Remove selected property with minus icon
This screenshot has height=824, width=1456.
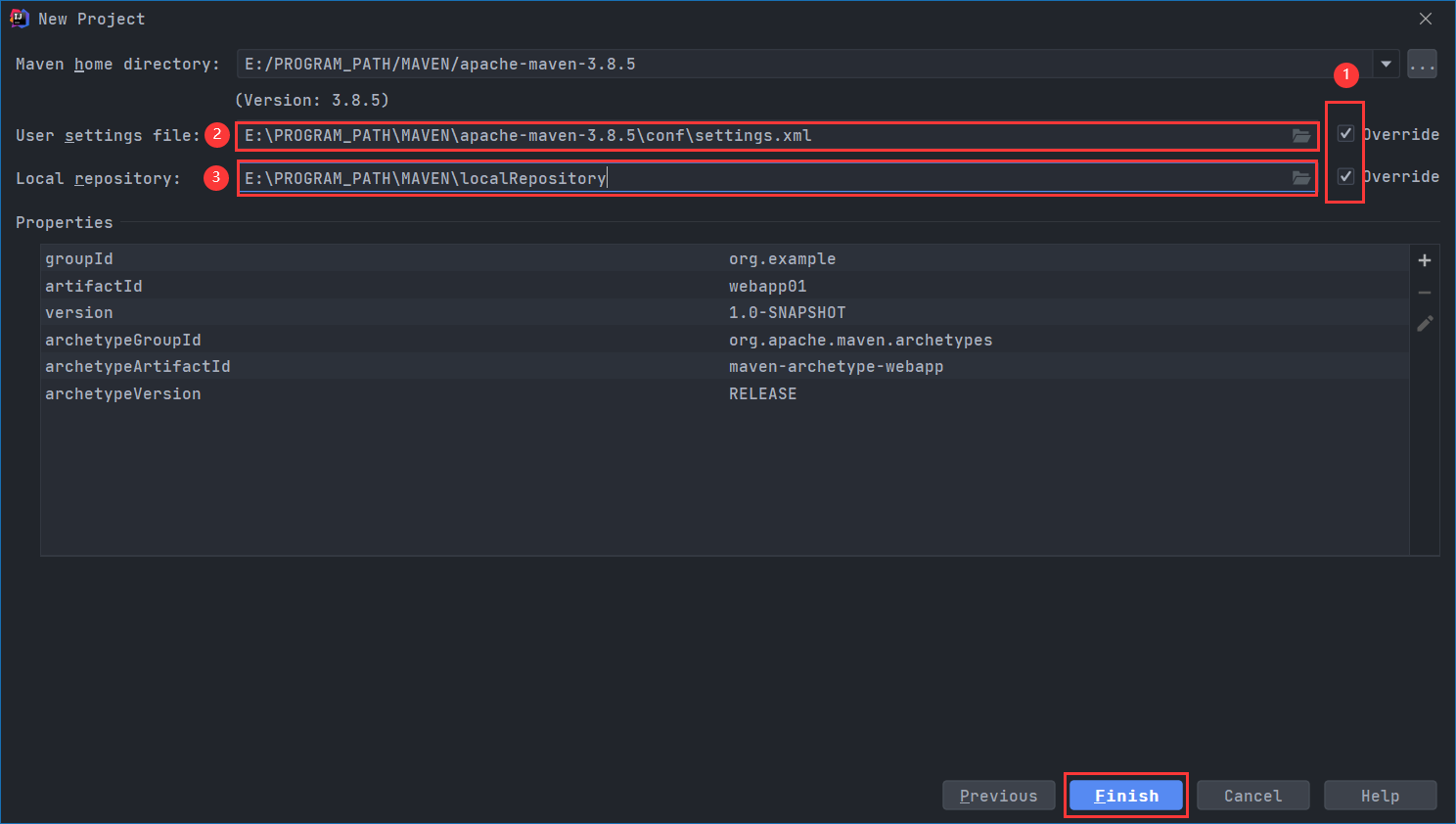[1425, 293]
